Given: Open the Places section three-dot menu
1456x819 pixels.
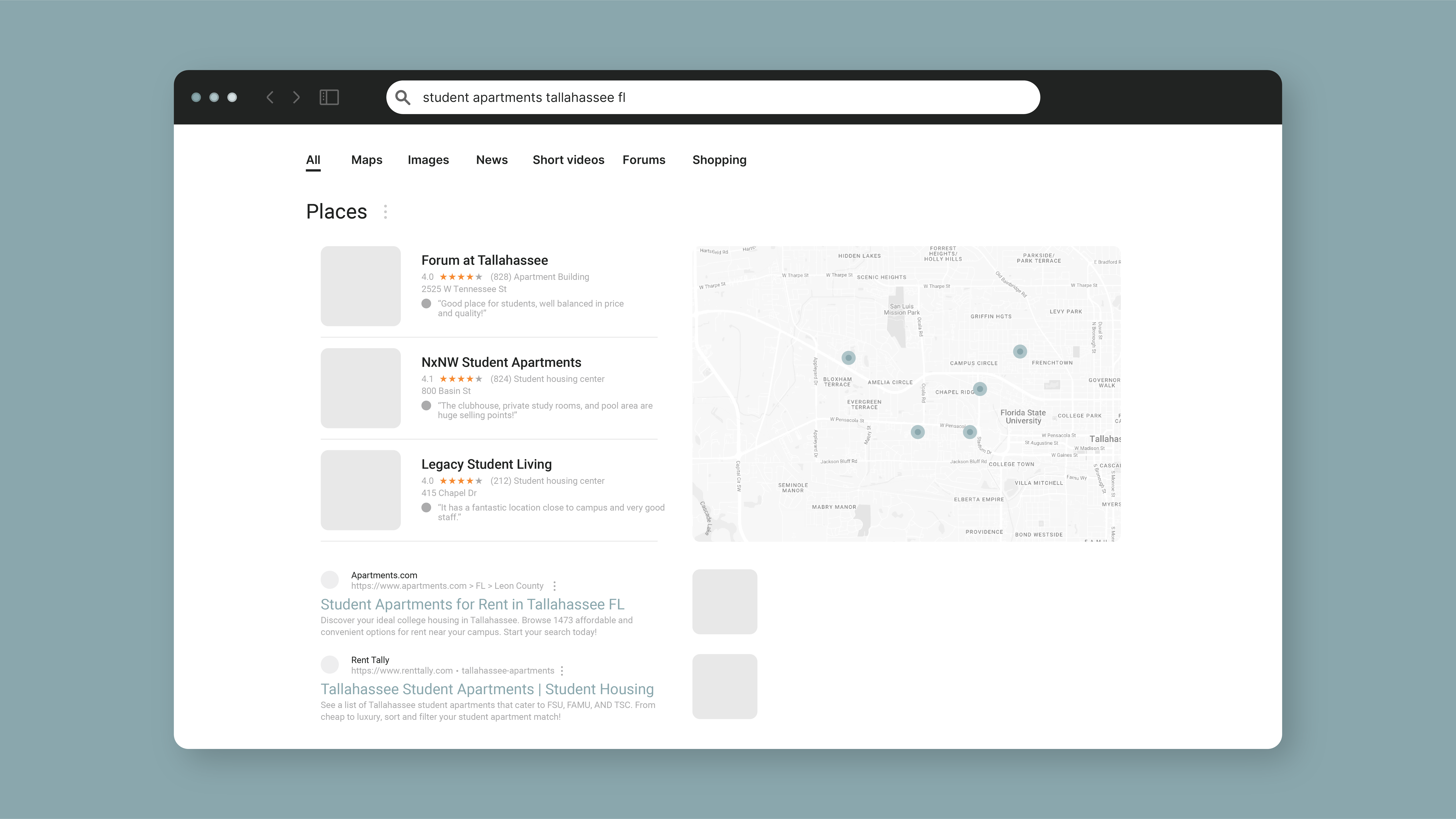Looking at the screenshot, I should [x=385, y=212].
